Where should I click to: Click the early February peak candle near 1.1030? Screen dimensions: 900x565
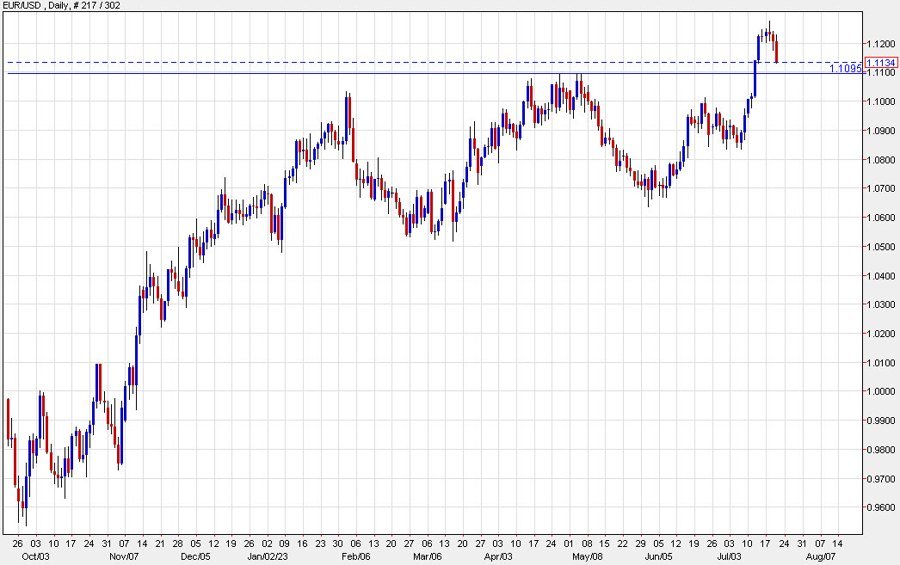pyautogui.click(x=347, y=115)
